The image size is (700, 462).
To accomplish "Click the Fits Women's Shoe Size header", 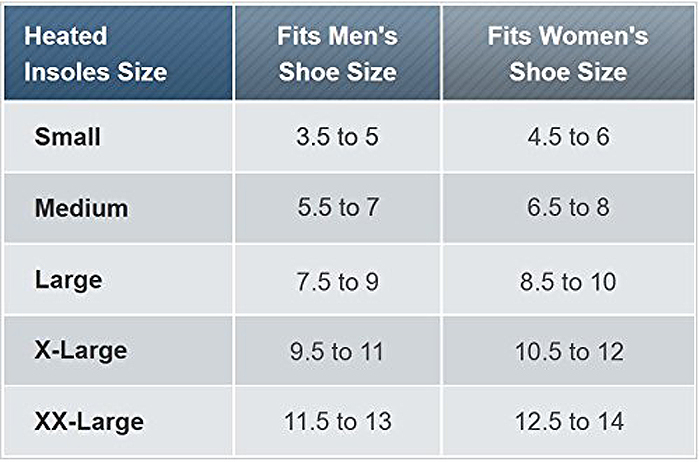I will point(567,54).
